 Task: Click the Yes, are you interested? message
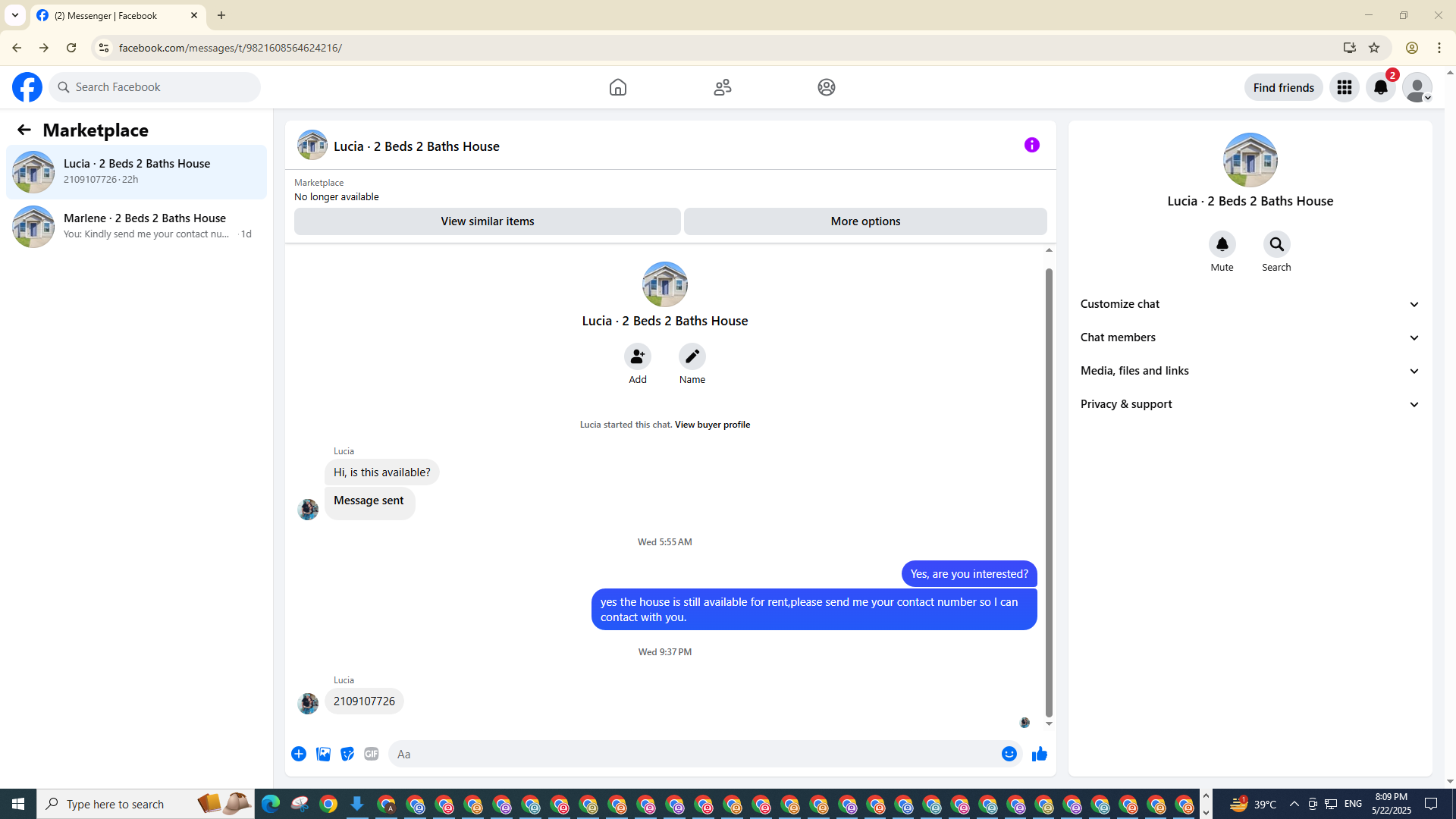[x=969, y=574]
